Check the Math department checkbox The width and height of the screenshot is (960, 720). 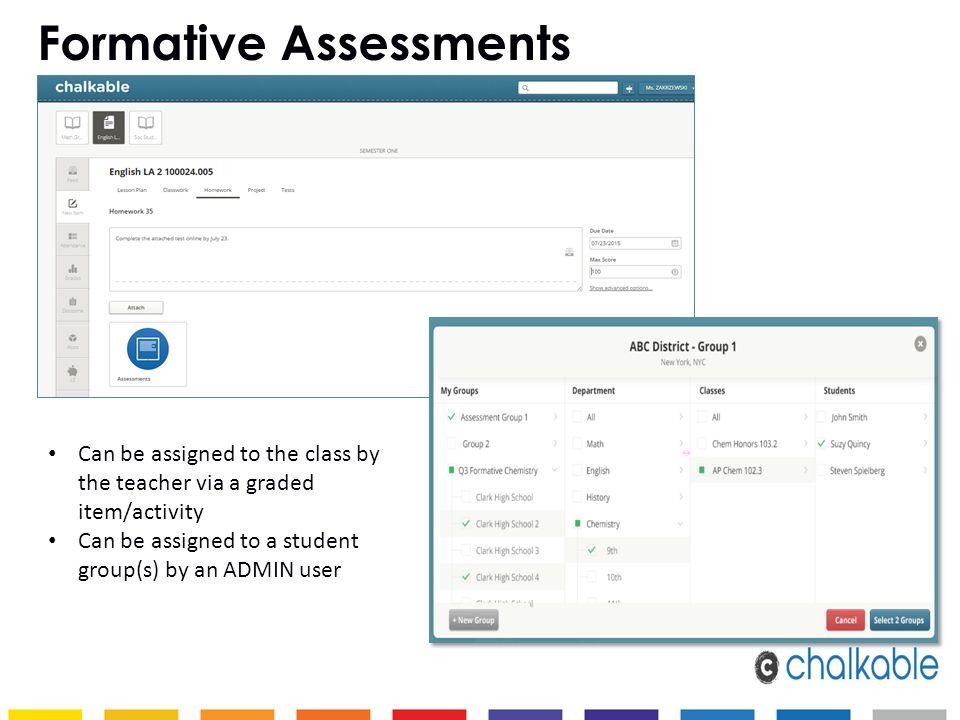[577, 443]
